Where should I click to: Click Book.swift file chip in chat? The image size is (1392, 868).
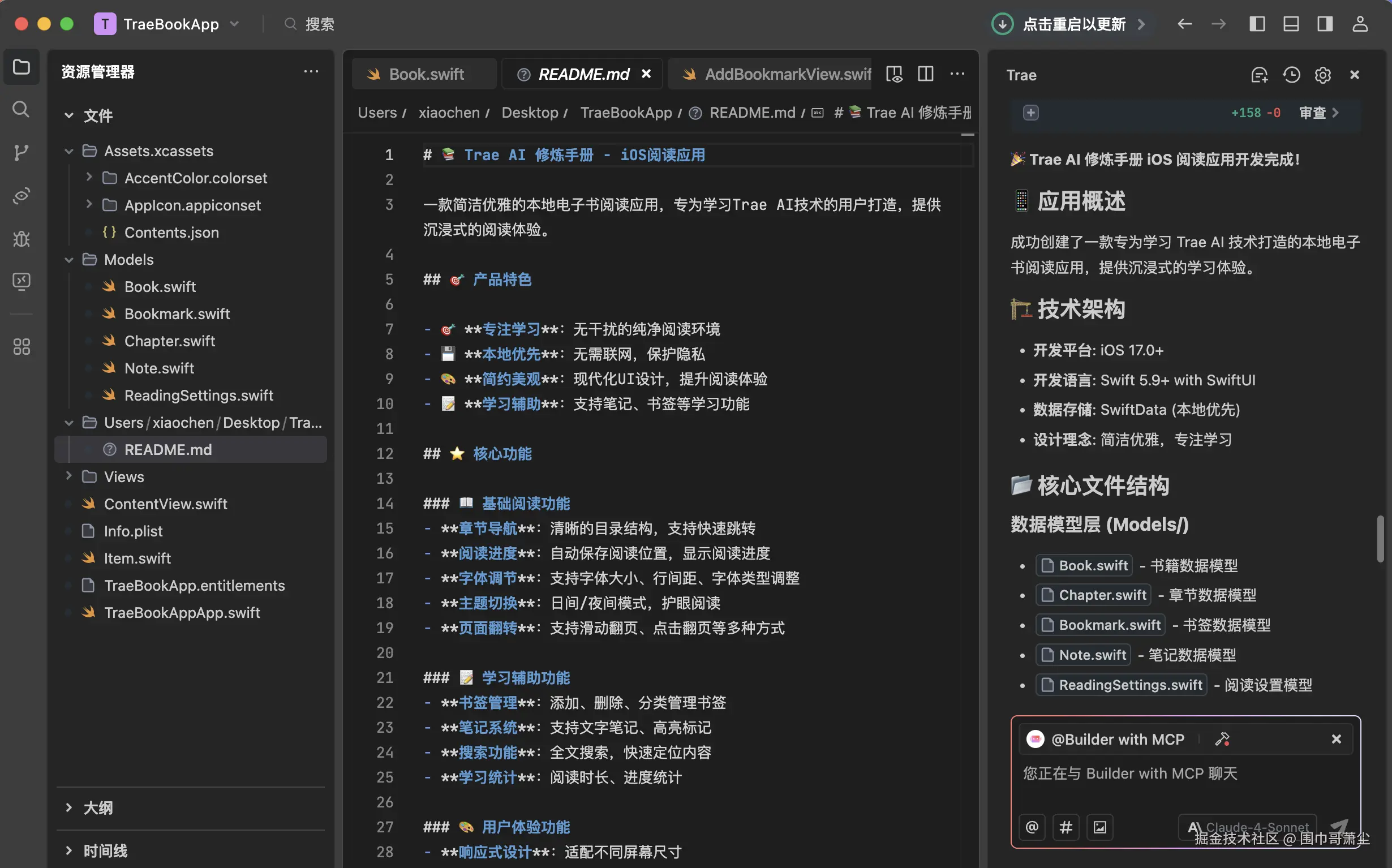pyautogui.click(x=1084, y=565)
